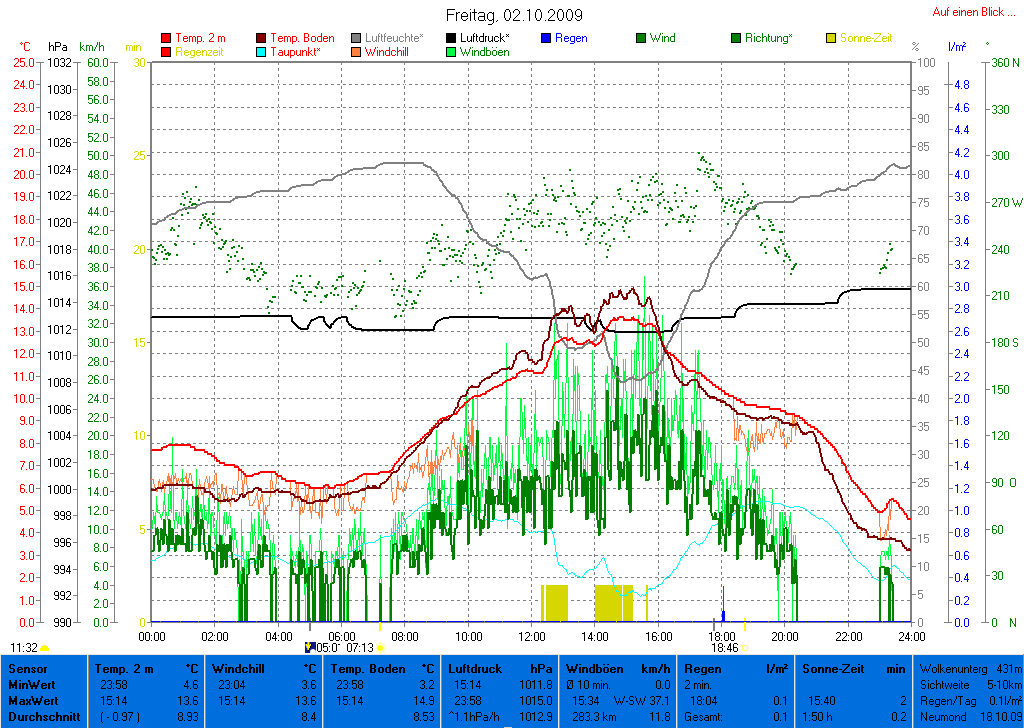Click the orange Windchill legend square
Viewport: 1024px width, 728px height.
[x=357, y=52]
